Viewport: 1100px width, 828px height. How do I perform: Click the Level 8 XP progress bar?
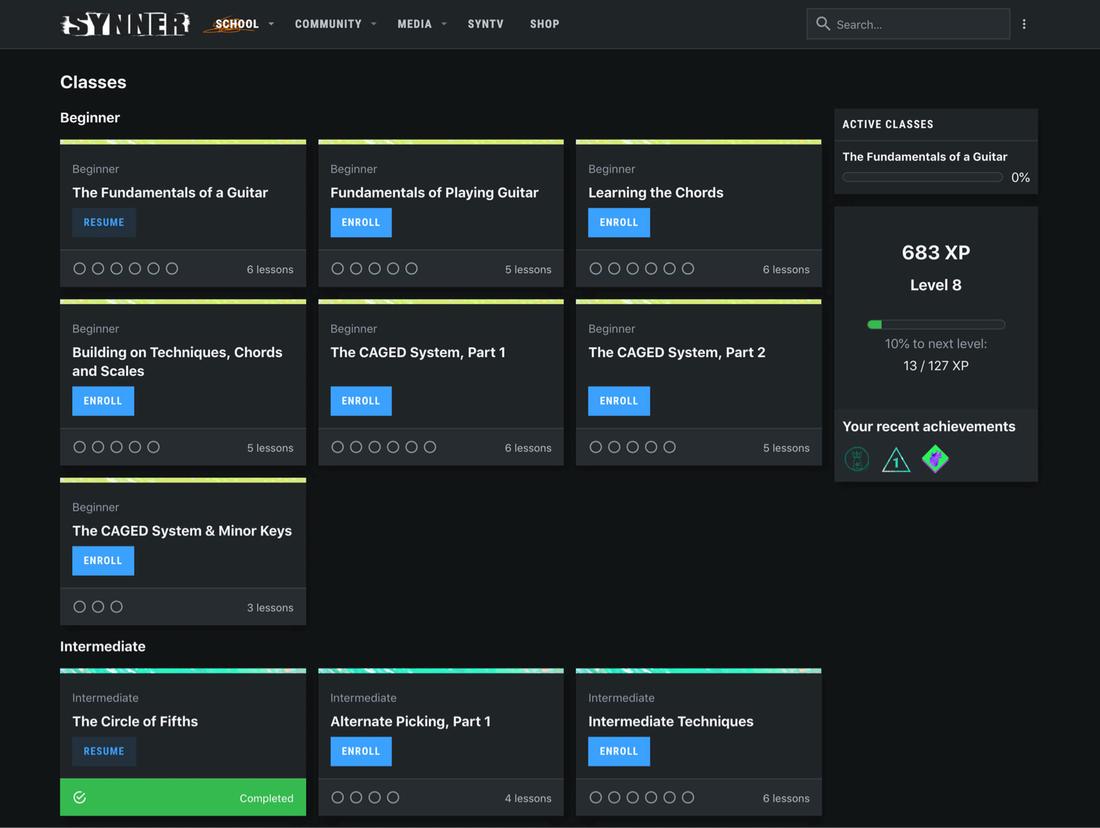(x=936, y=323)
